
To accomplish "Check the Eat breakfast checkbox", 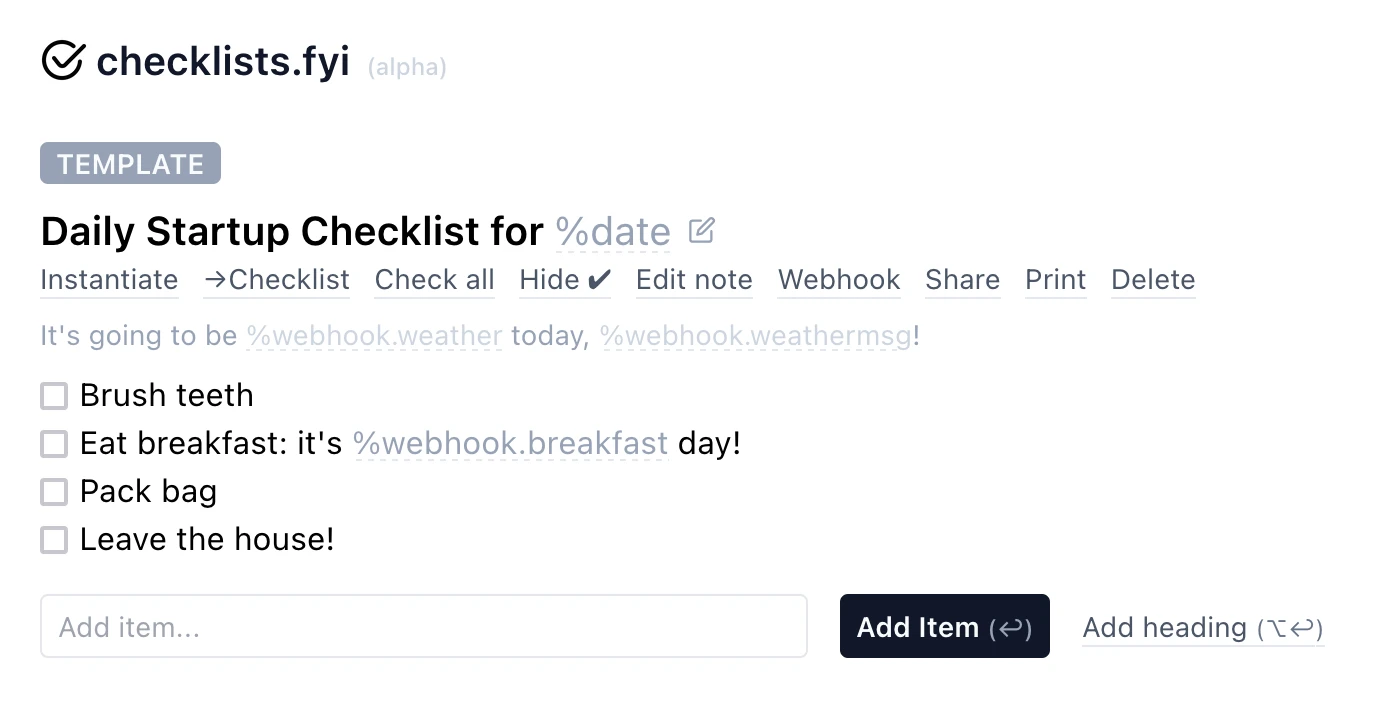I will [54, 444].
